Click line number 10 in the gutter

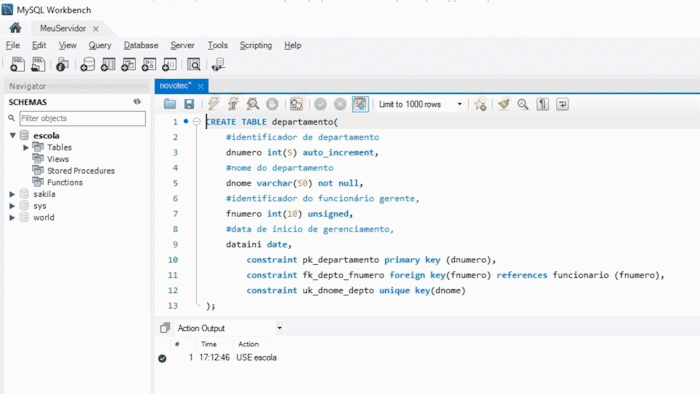173,260
